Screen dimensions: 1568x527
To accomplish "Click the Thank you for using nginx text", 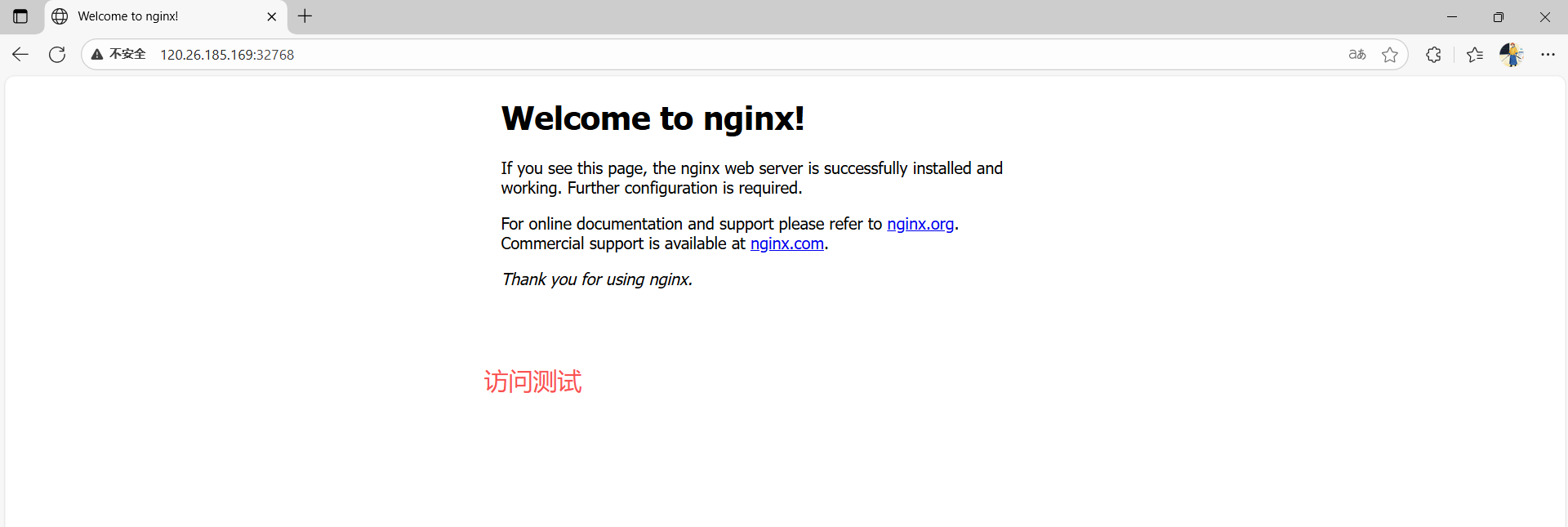I will click(x=597, y=279).
